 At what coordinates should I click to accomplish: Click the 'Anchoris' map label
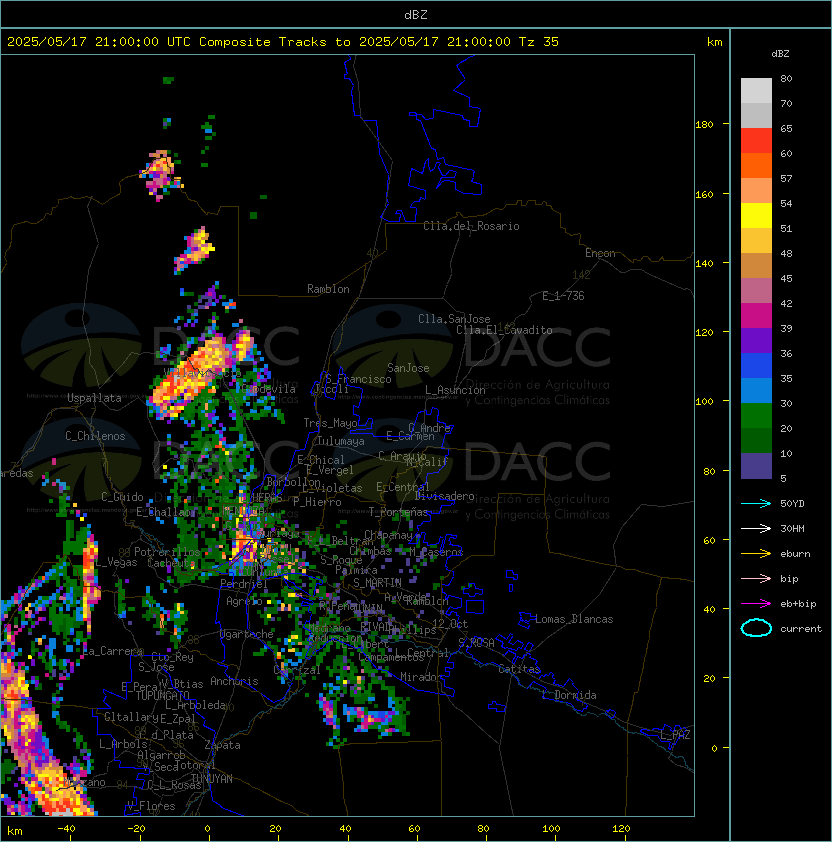click(x=234, y=681)
